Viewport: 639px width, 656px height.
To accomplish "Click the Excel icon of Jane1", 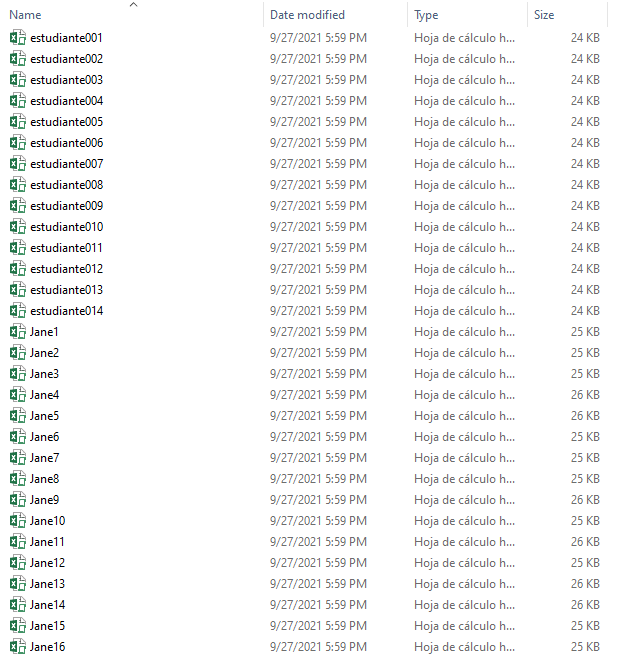I will (18, 332).
